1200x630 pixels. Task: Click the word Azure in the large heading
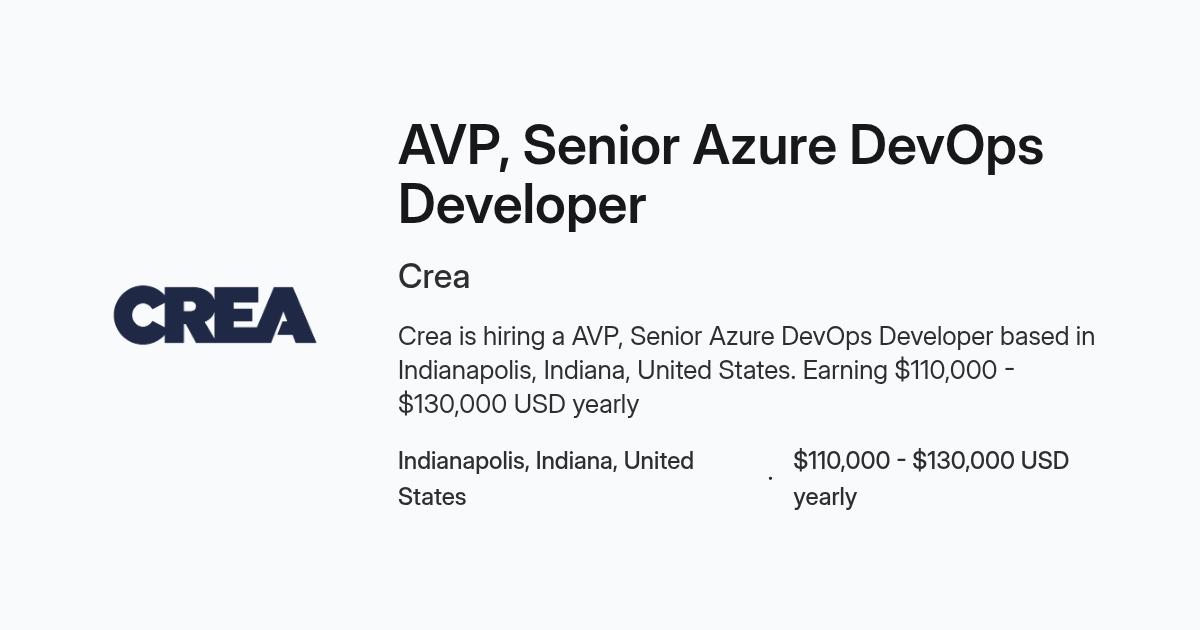(x=764, y=146)
